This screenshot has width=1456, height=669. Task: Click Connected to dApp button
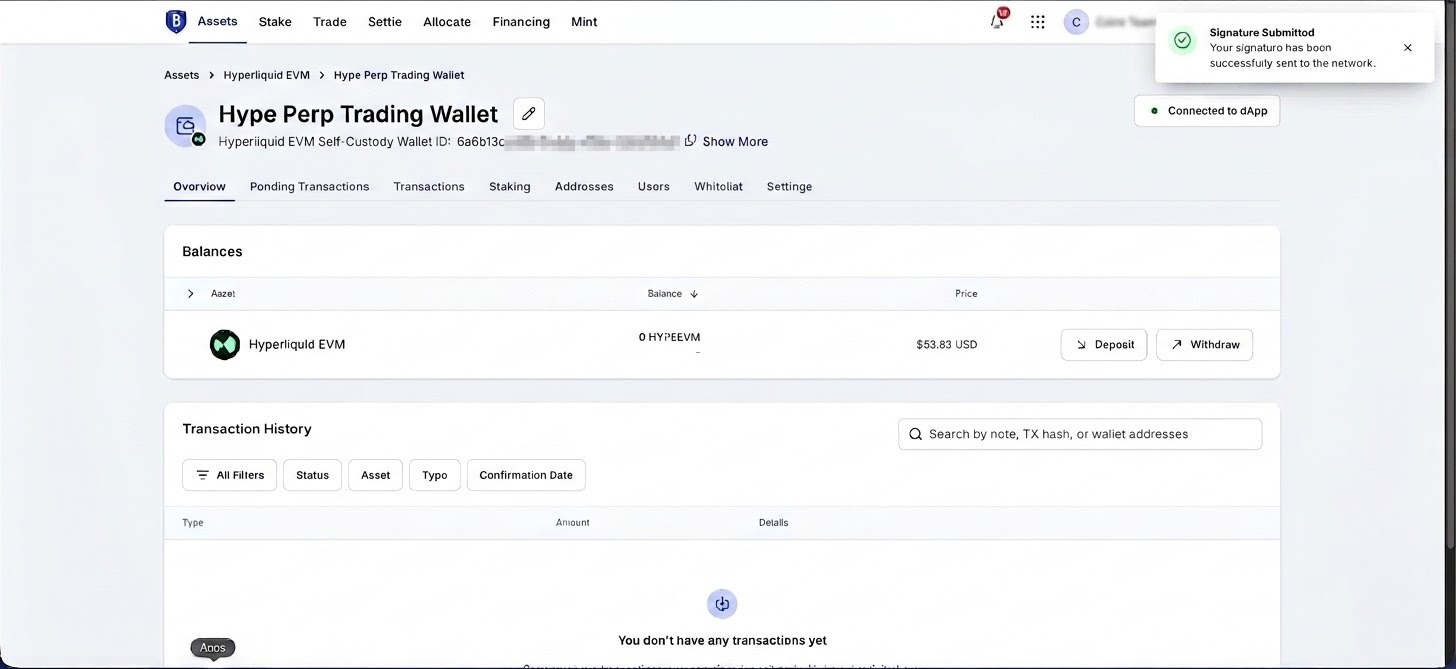[1207, 111]
